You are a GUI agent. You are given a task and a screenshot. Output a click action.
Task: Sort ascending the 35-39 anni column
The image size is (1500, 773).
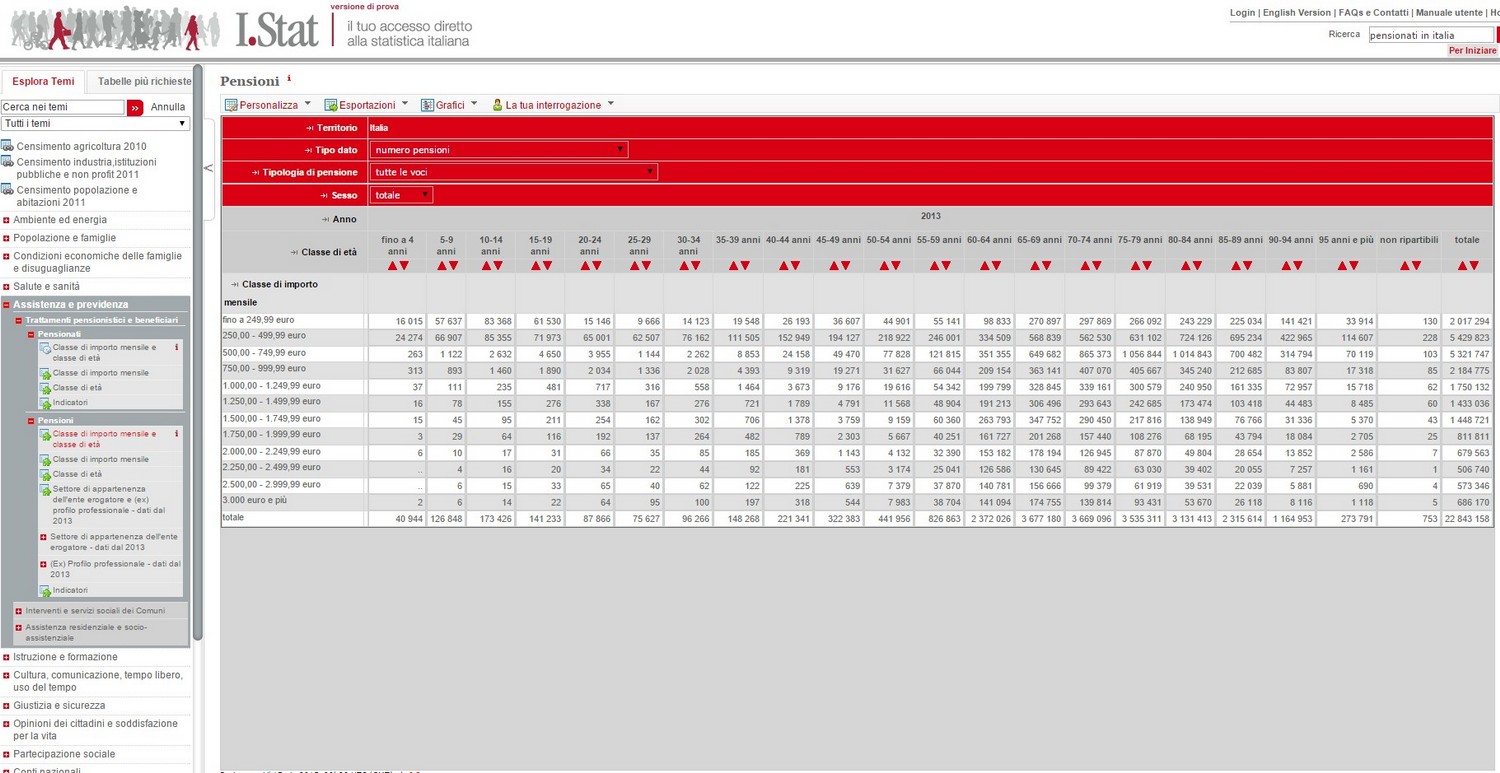pos(733,265)
